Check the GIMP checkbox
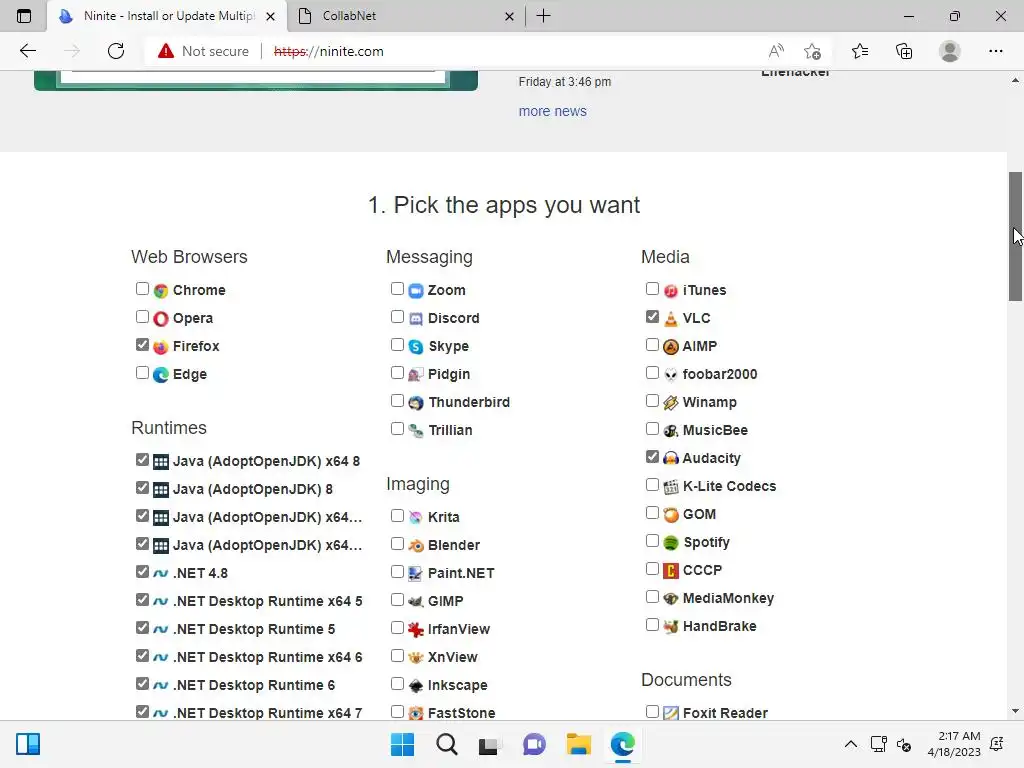 tap(397, 600)
